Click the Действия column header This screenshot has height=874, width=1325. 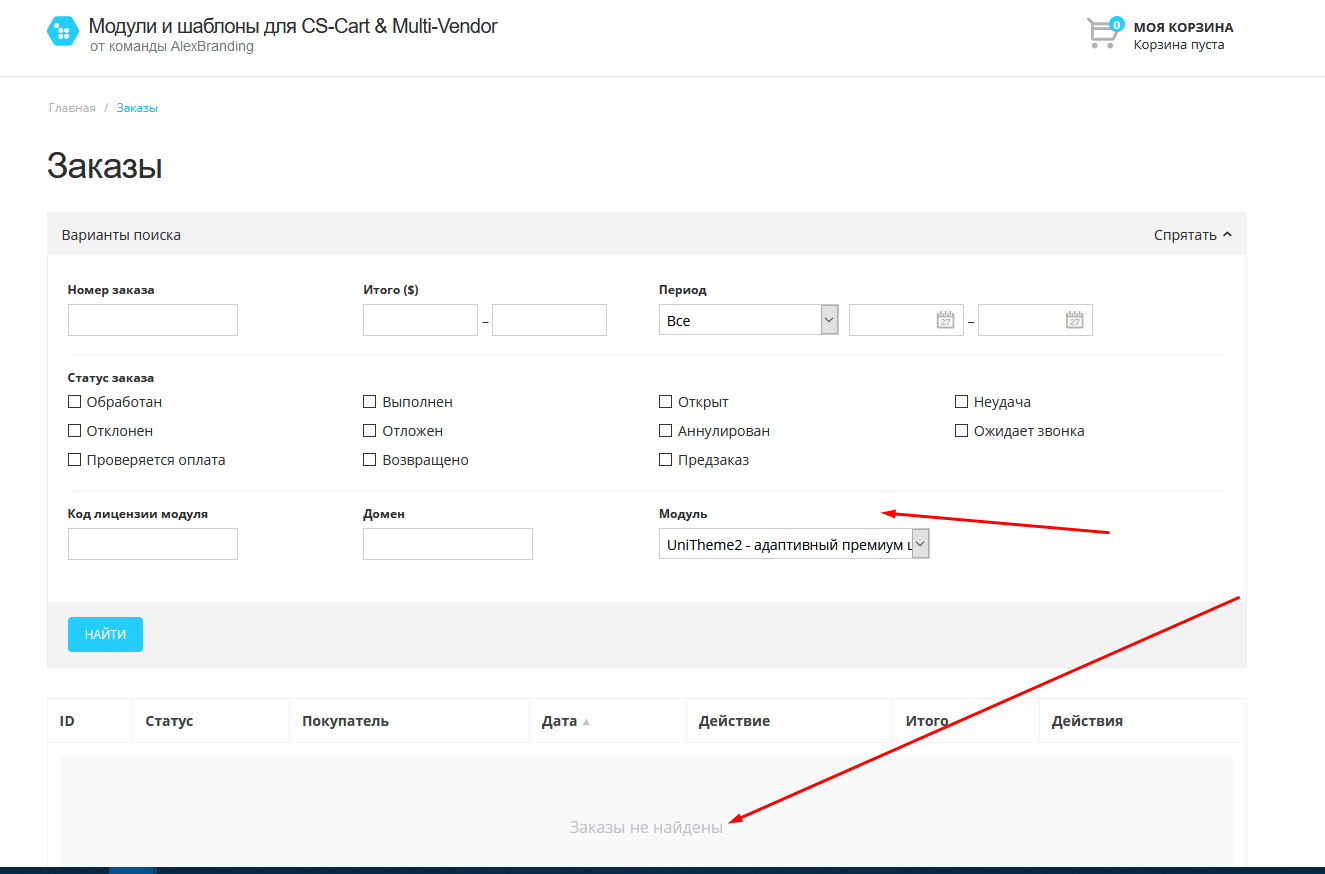[x=1087, y=721]
